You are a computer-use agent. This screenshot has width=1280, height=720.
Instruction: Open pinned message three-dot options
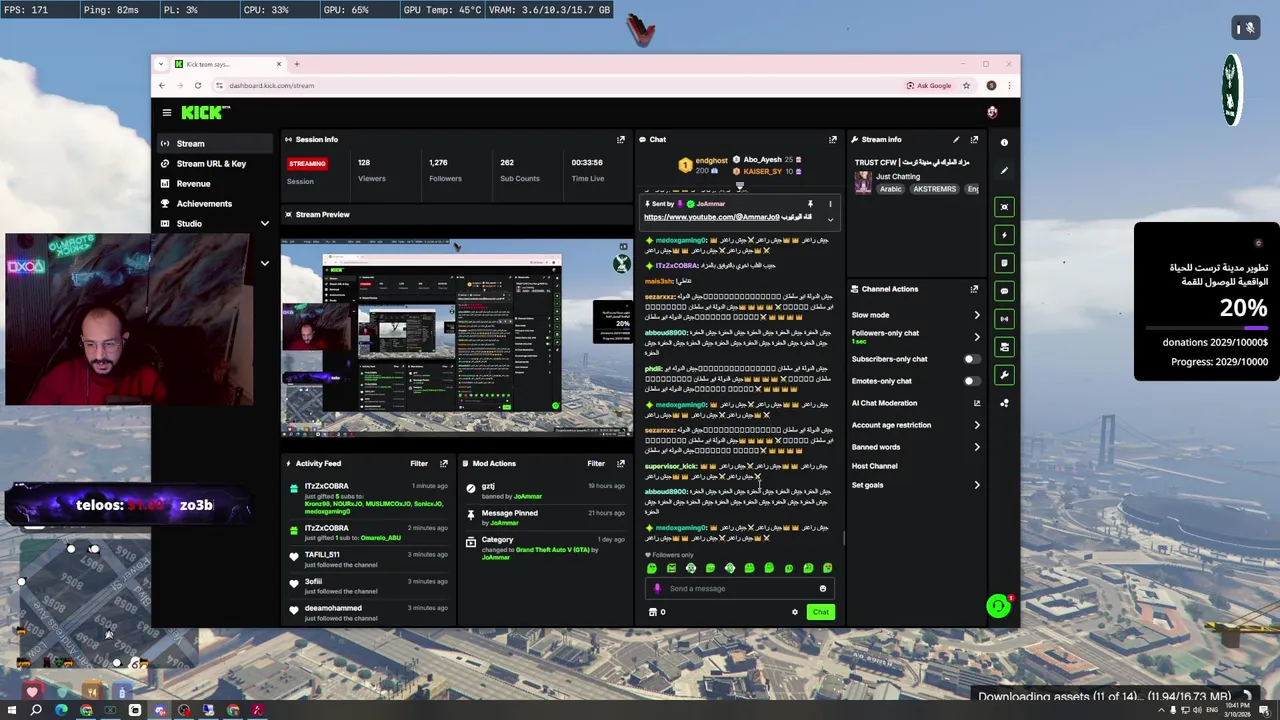pyautogui.click(x=830, y=204)
